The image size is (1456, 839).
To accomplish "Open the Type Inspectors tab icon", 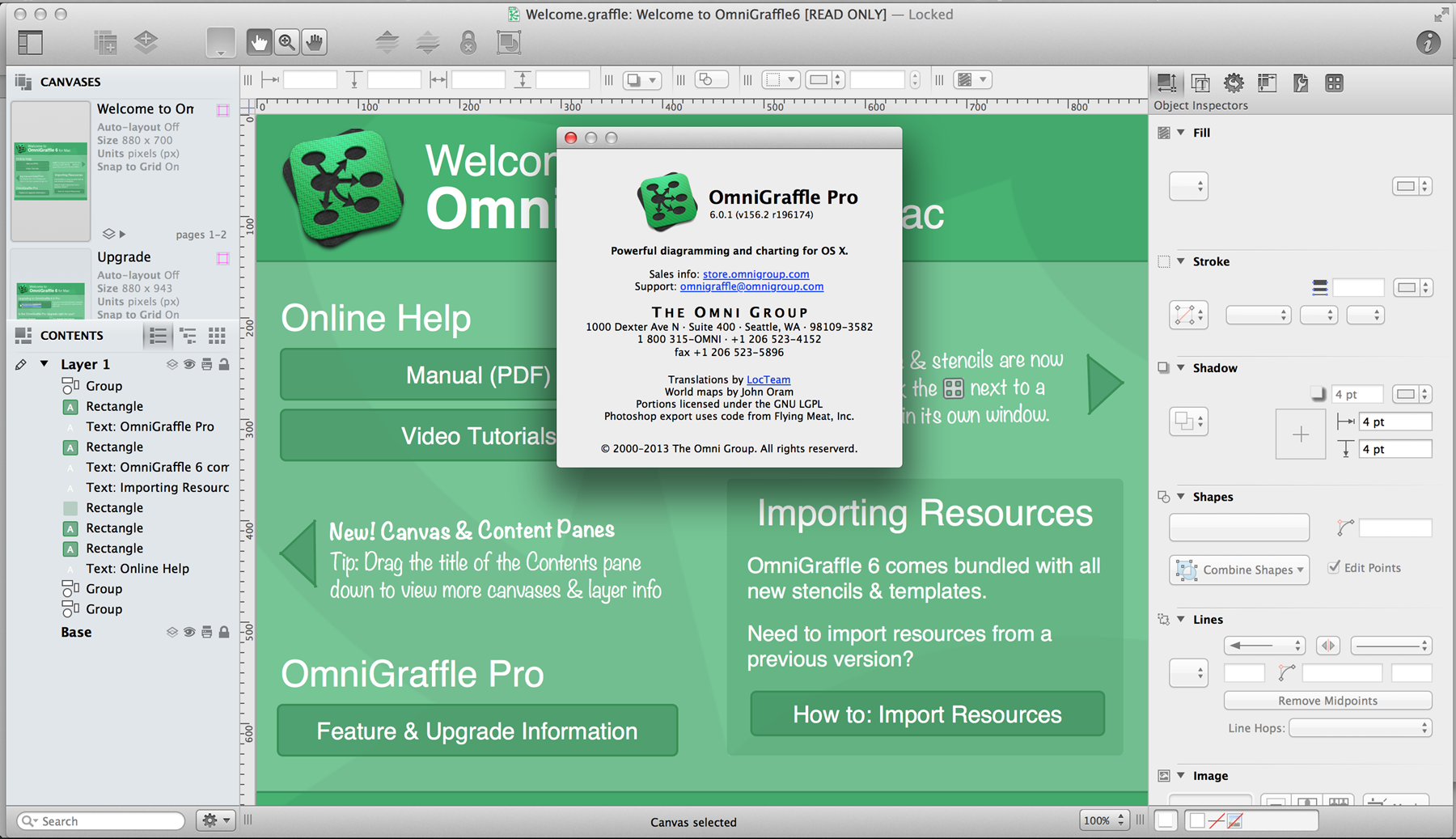I will 1200,83.
